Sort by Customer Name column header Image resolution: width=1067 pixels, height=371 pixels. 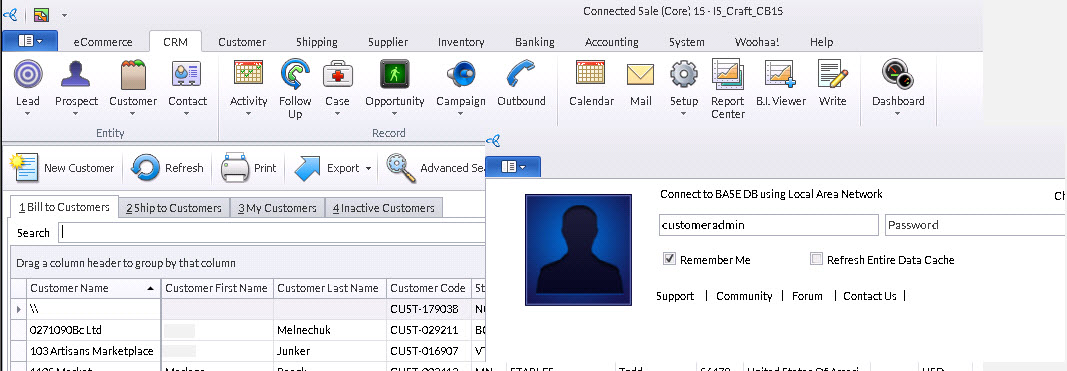click(x=93, y=288)
